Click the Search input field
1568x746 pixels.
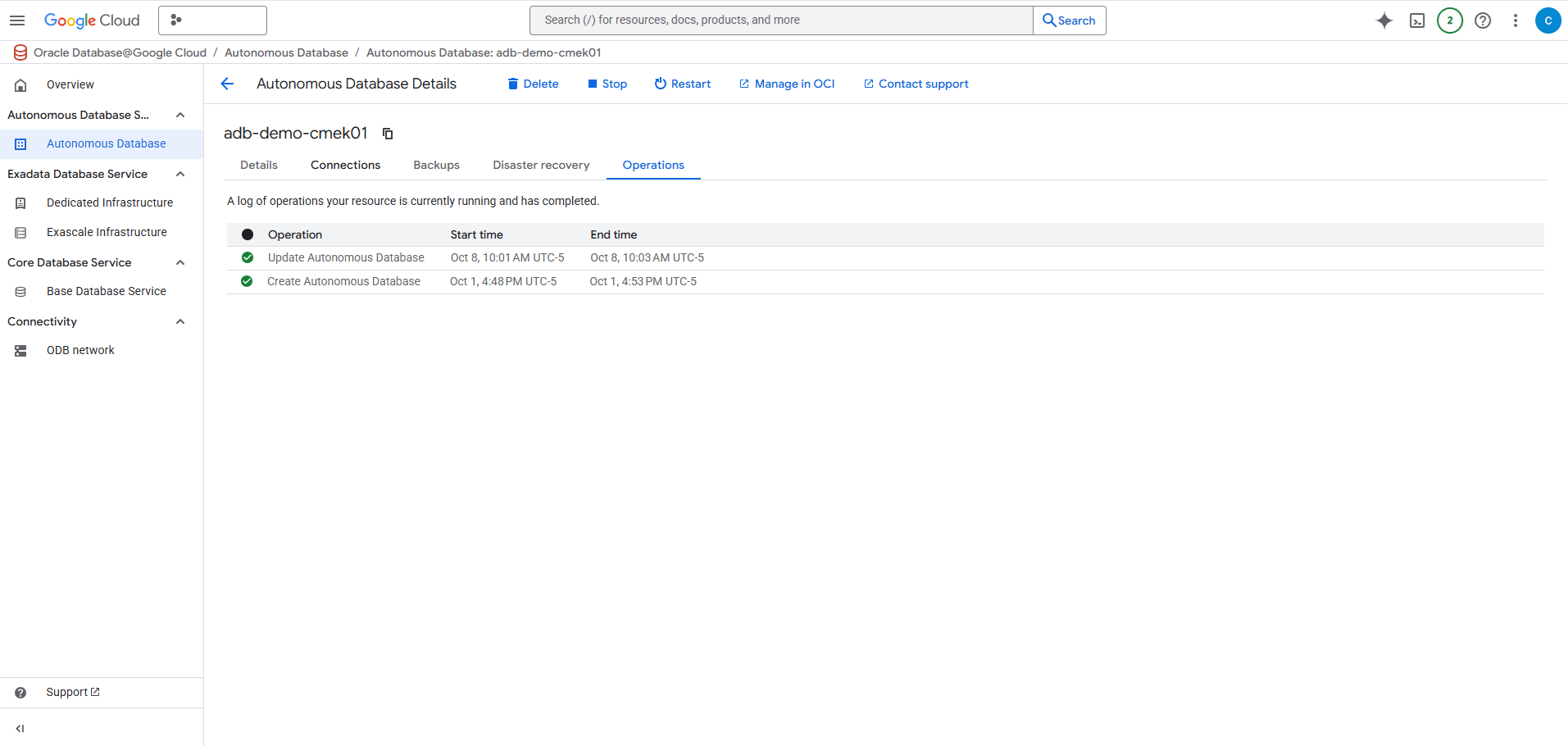point(780,20)
